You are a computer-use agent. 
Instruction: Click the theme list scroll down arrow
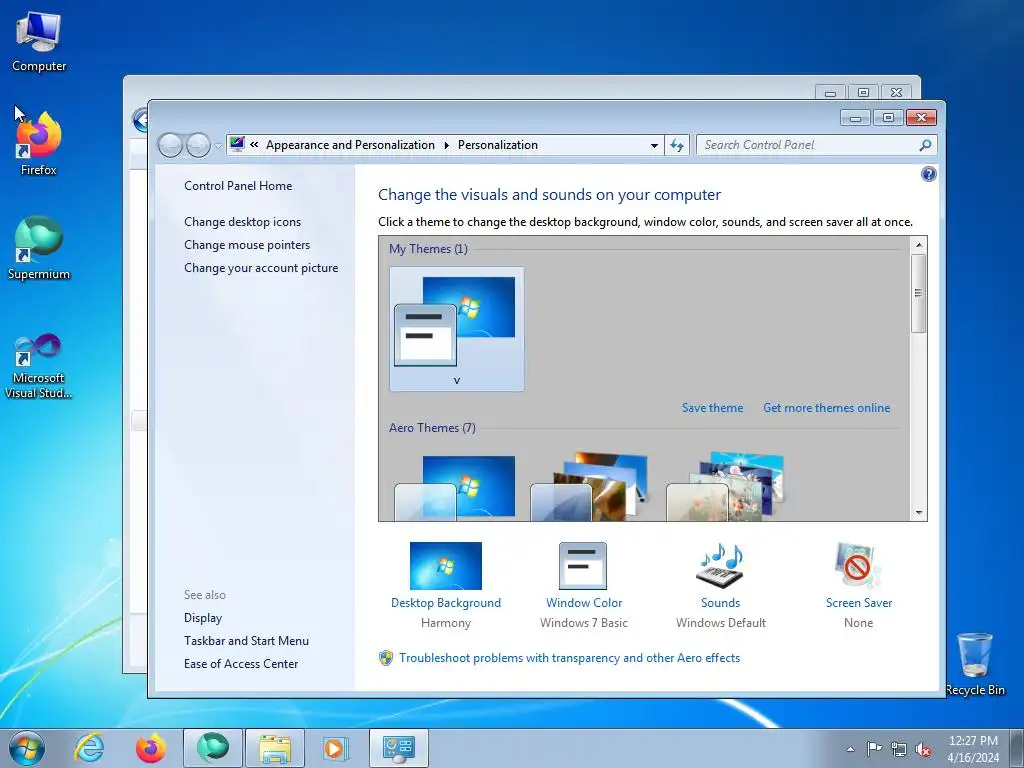918,513
